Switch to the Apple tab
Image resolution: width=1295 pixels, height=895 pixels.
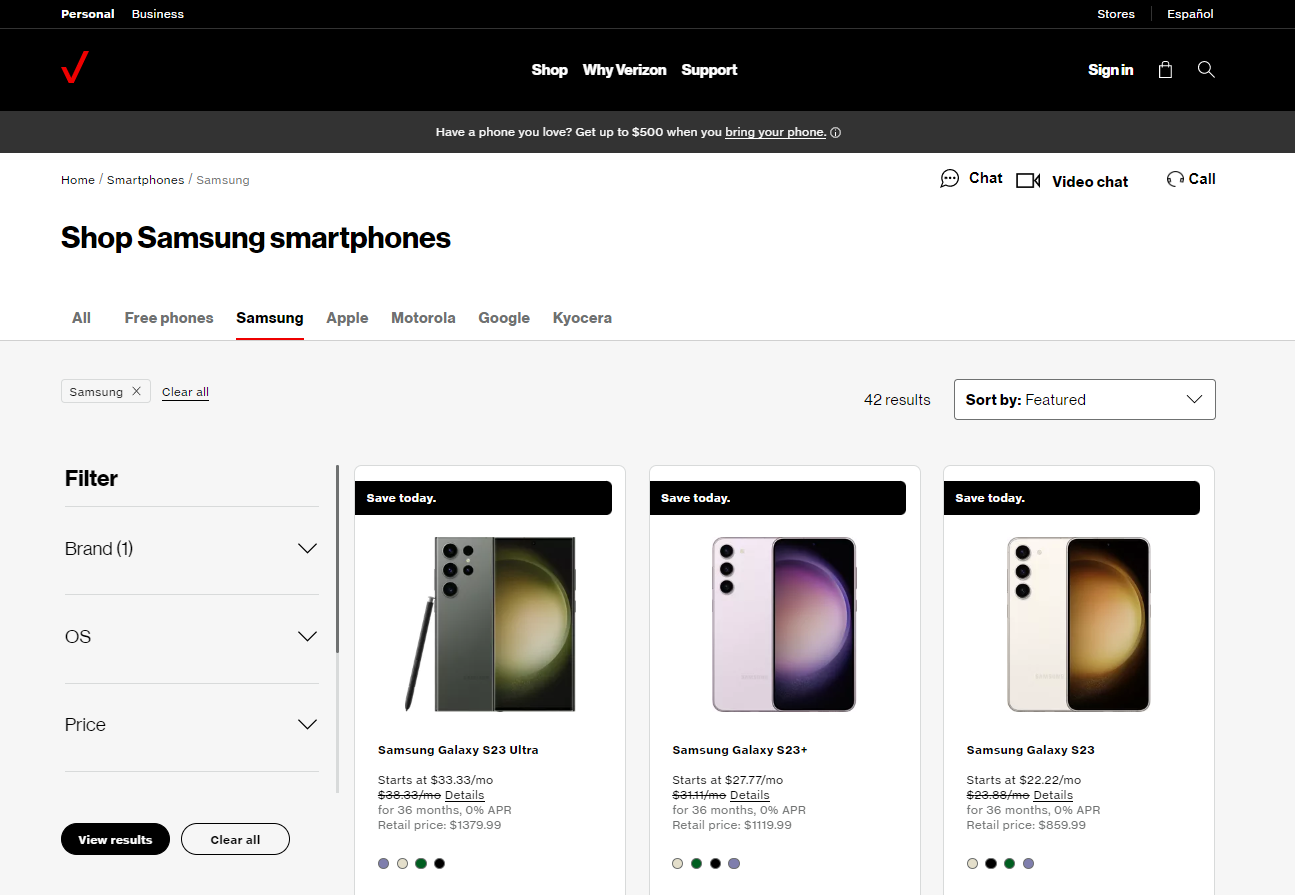pyautogui.click(x=347, y=318)
